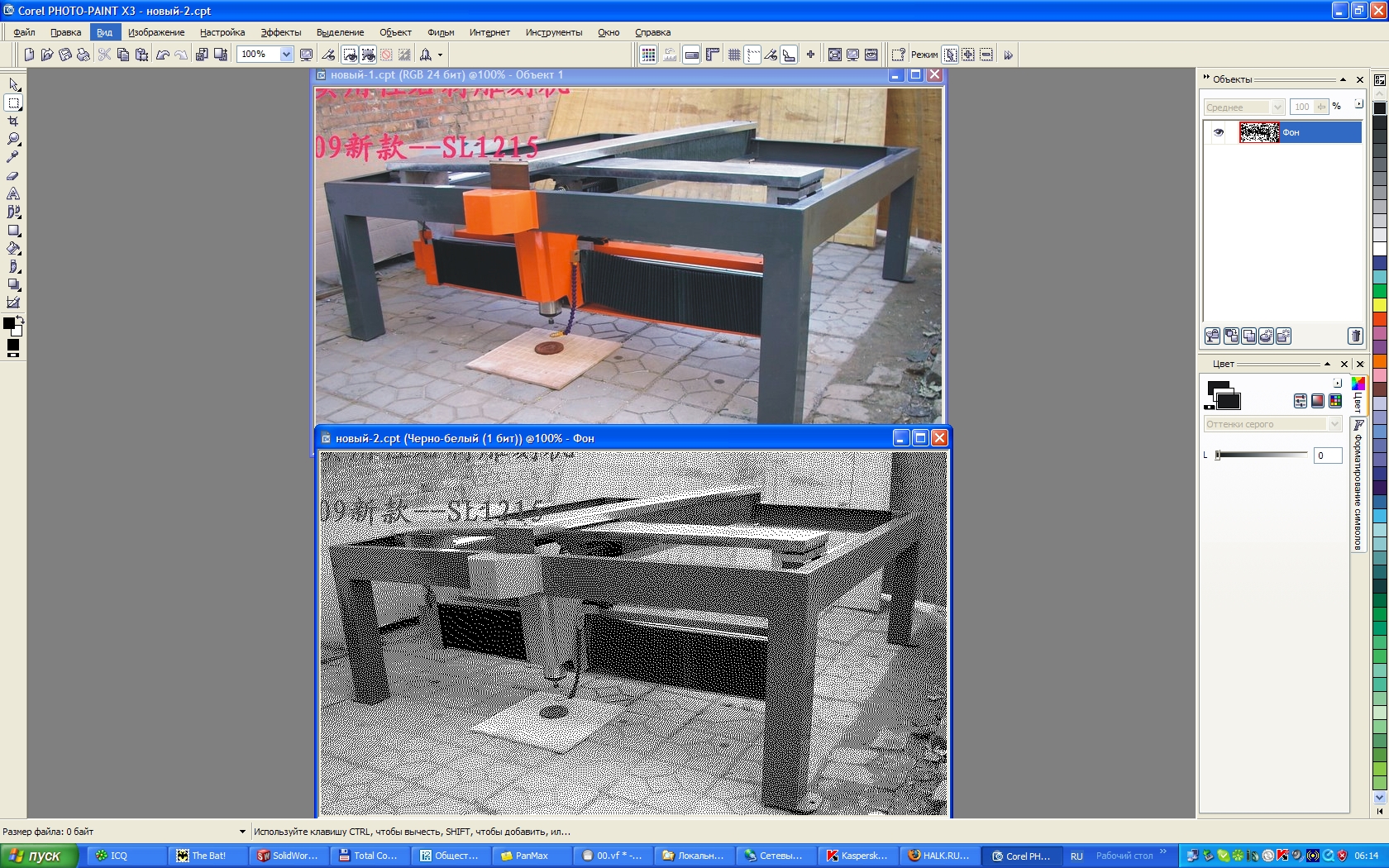Activate the Eraser tool
The width and height of the screenshot is (1389, 868).
point(13,175)
